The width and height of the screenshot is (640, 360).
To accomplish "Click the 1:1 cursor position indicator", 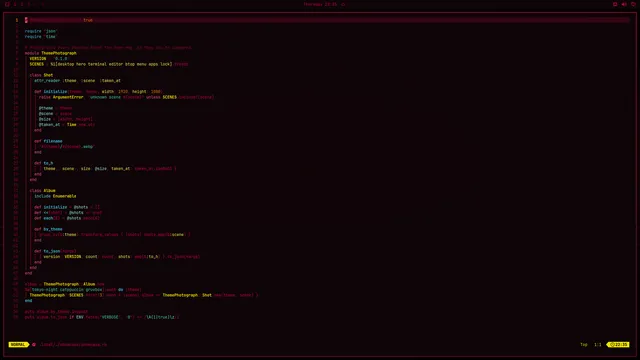I will pos(598,344).
